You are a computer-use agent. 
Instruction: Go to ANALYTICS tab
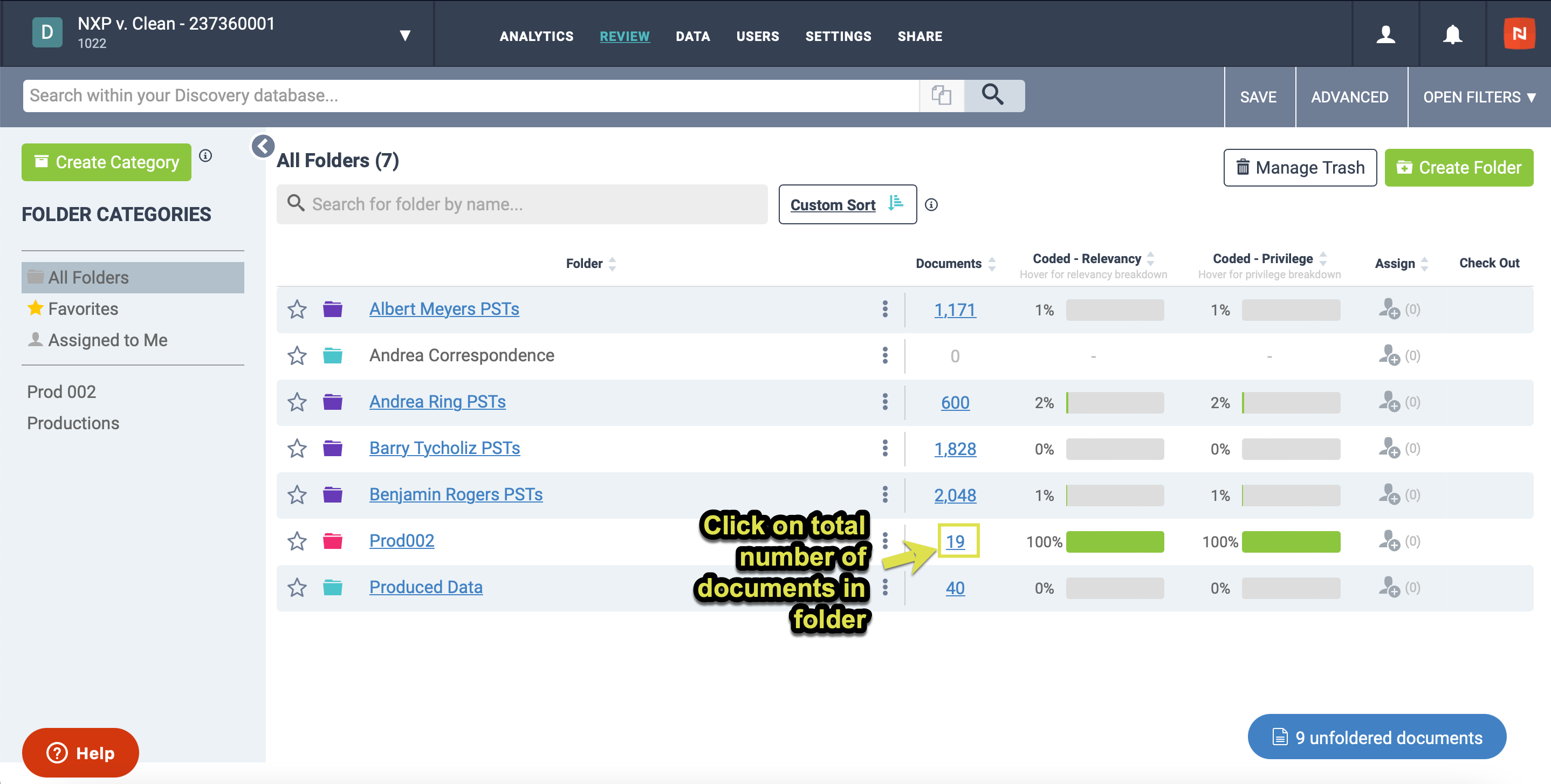(537, 36)
